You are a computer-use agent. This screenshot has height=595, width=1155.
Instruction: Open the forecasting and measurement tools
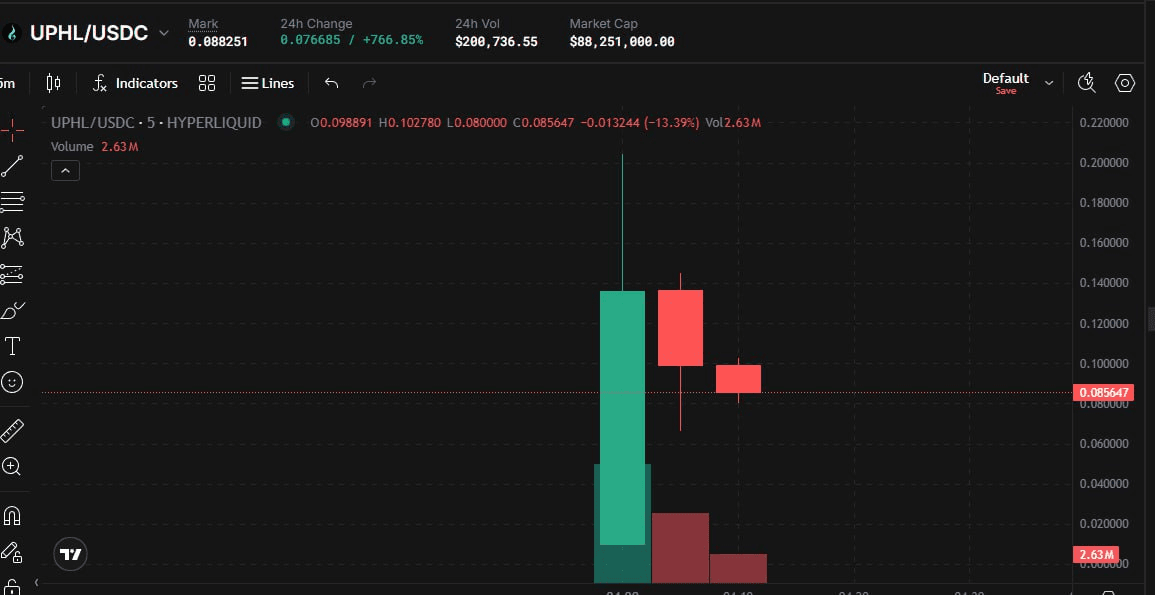coord(12,274)
